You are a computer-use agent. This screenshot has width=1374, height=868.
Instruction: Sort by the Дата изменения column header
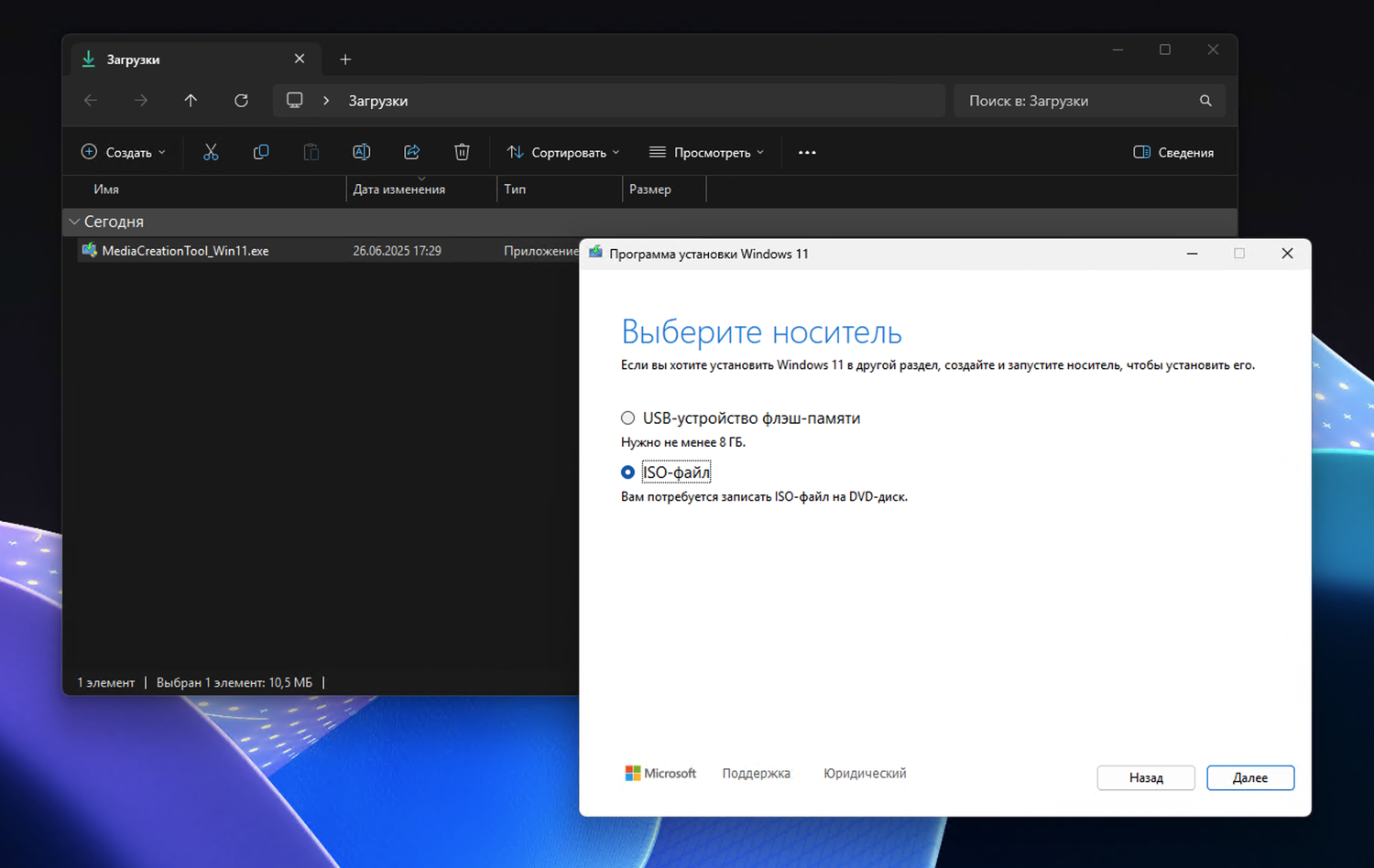point(399,190)
